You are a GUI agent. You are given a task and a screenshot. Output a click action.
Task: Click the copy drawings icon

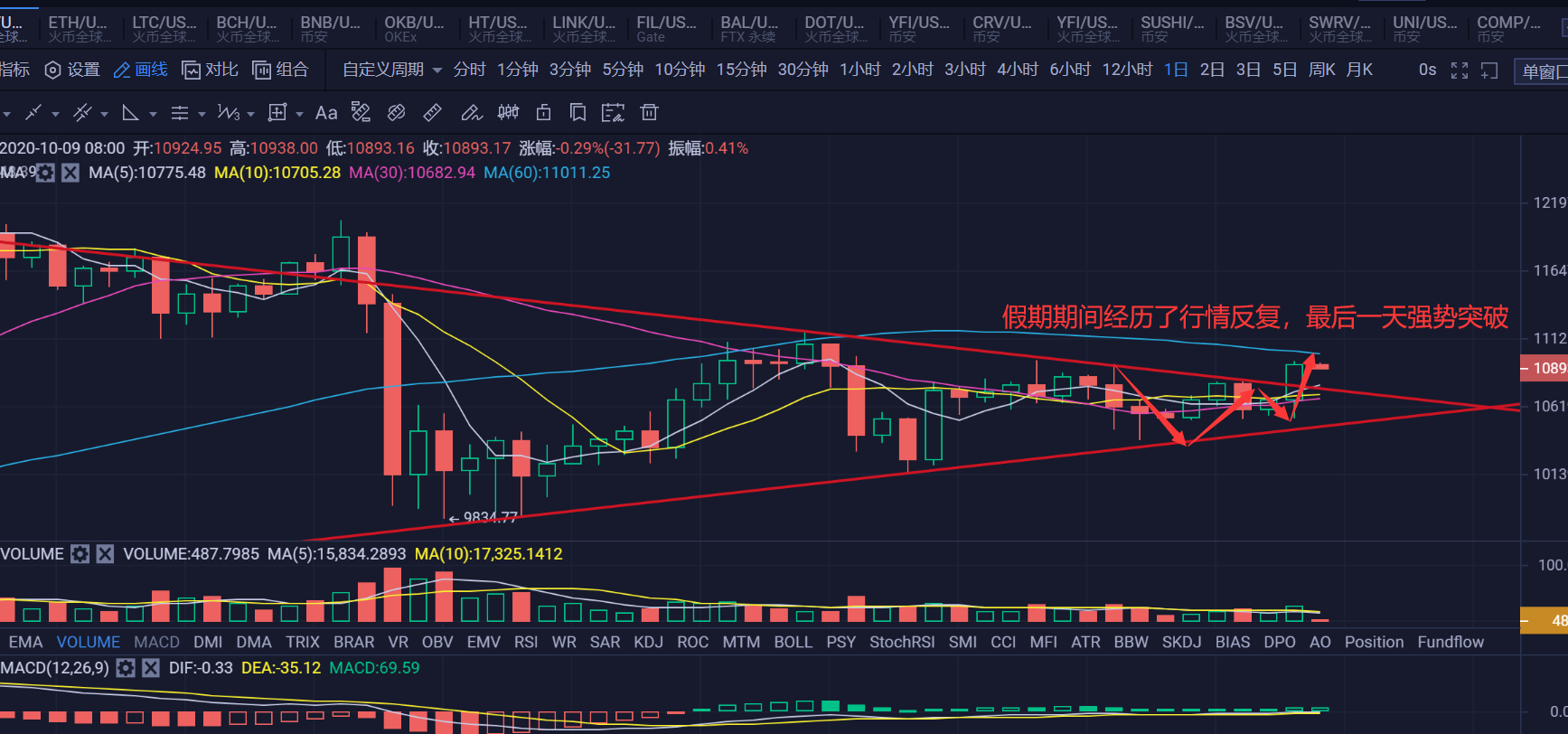pos(577,112)
